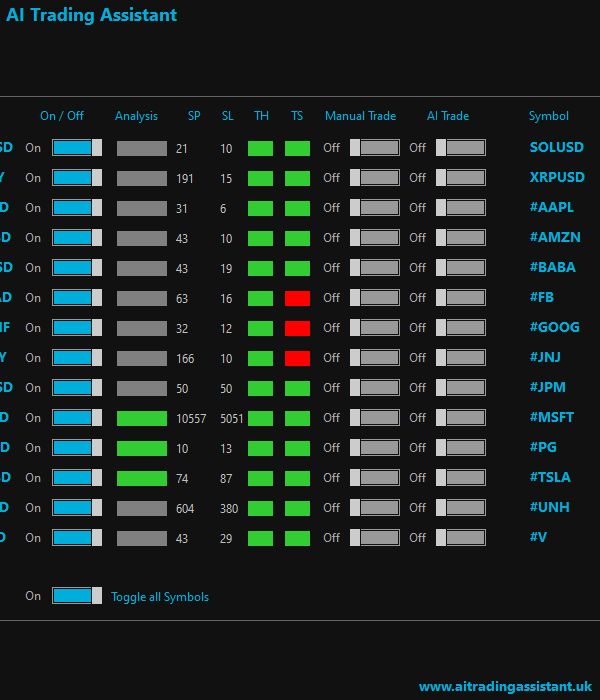Select the #TSLA symbol
Viewport: 600px width, 700px height.
pyautogui.click(x=550, y=477)
